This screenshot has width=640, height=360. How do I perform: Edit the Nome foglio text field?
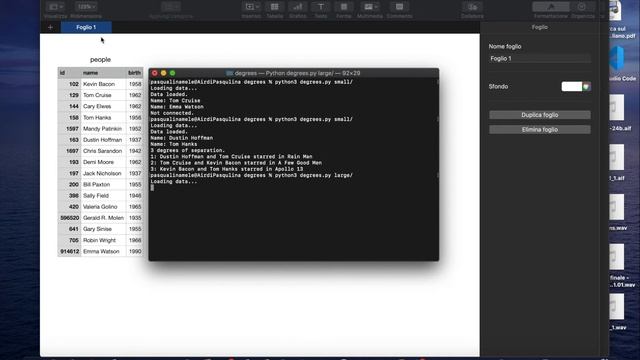point(540,58)
